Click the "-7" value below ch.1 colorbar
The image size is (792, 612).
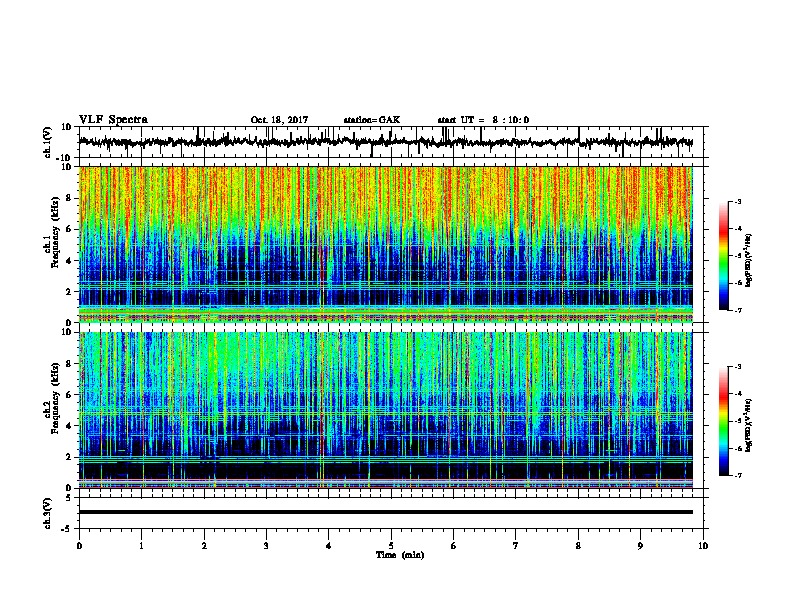[x=737, y=310]
